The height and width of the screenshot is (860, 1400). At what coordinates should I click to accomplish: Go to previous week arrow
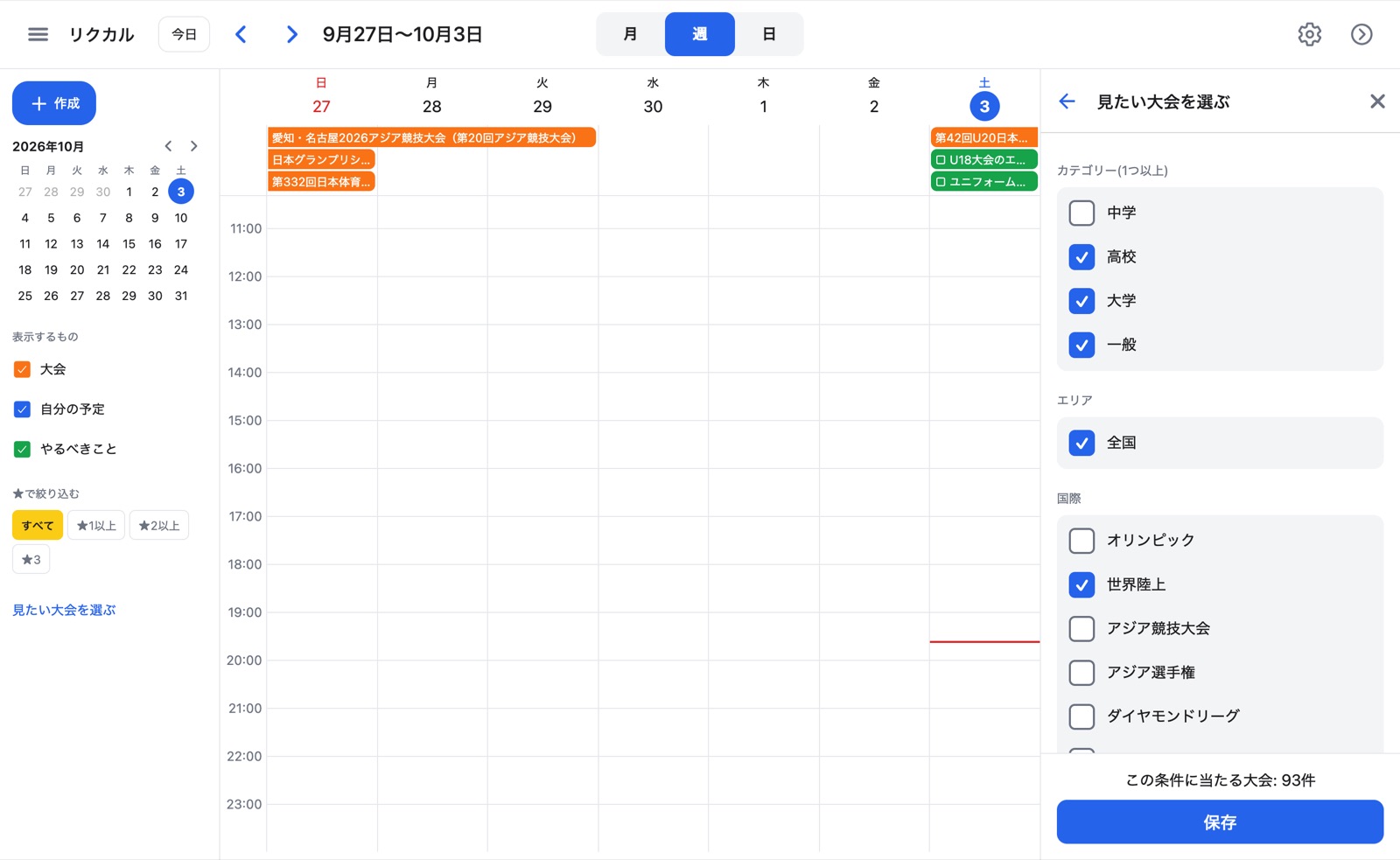point(241,34)
